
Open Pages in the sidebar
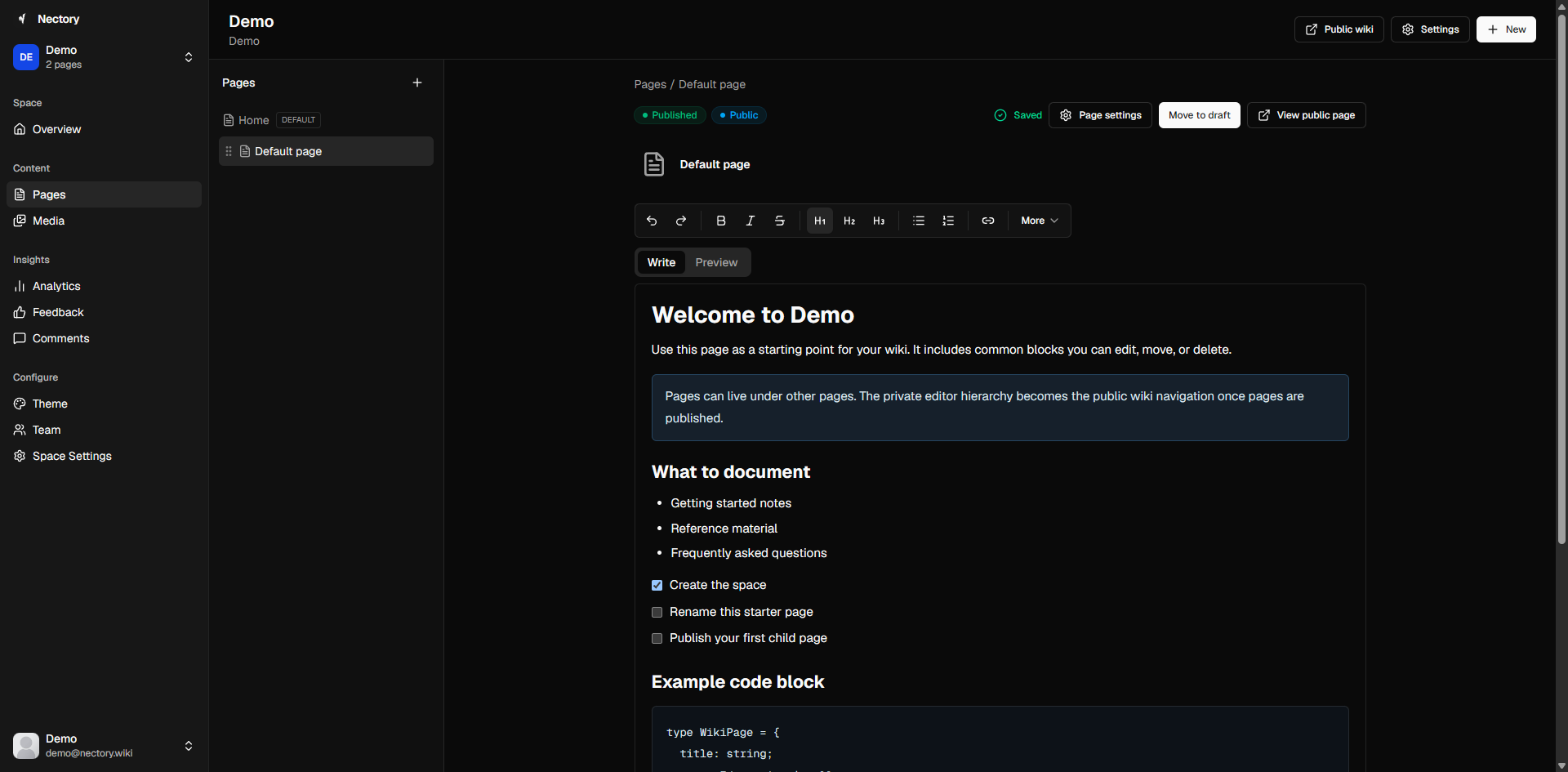[x=104, y=194]
